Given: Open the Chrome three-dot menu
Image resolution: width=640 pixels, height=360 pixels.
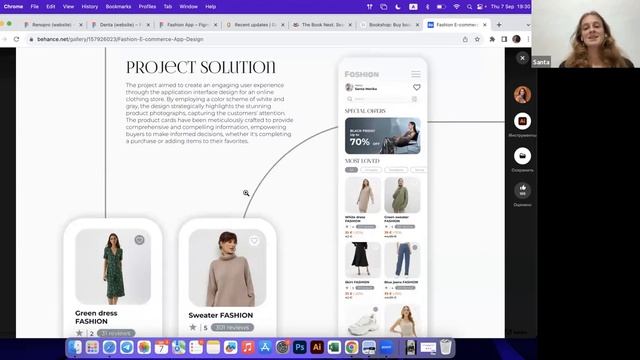Looking at the screenshot, I should (x=528, y=39).
